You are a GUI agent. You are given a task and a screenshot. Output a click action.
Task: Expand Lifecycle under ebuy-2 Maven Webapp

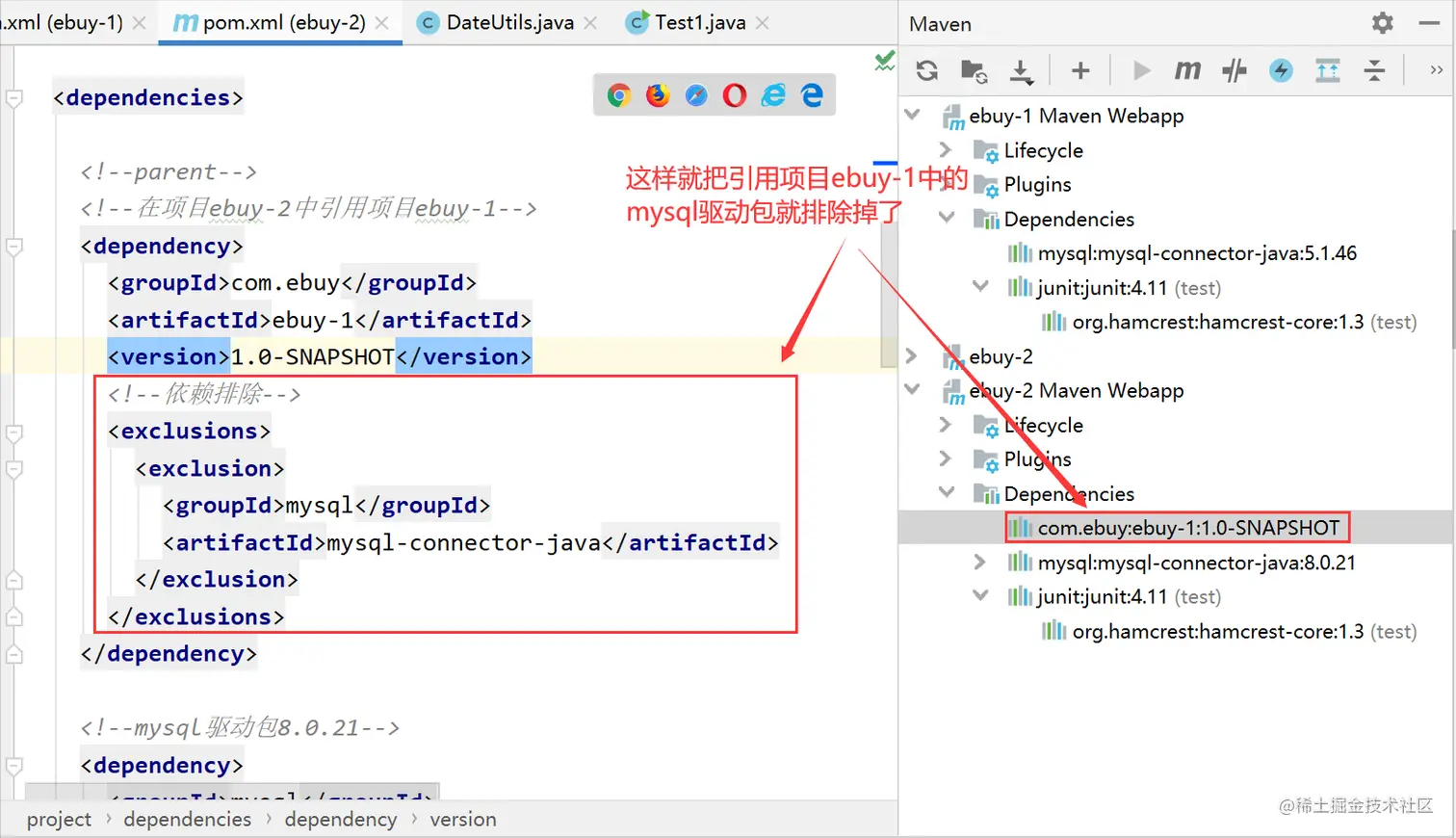[x=946, y=424]
